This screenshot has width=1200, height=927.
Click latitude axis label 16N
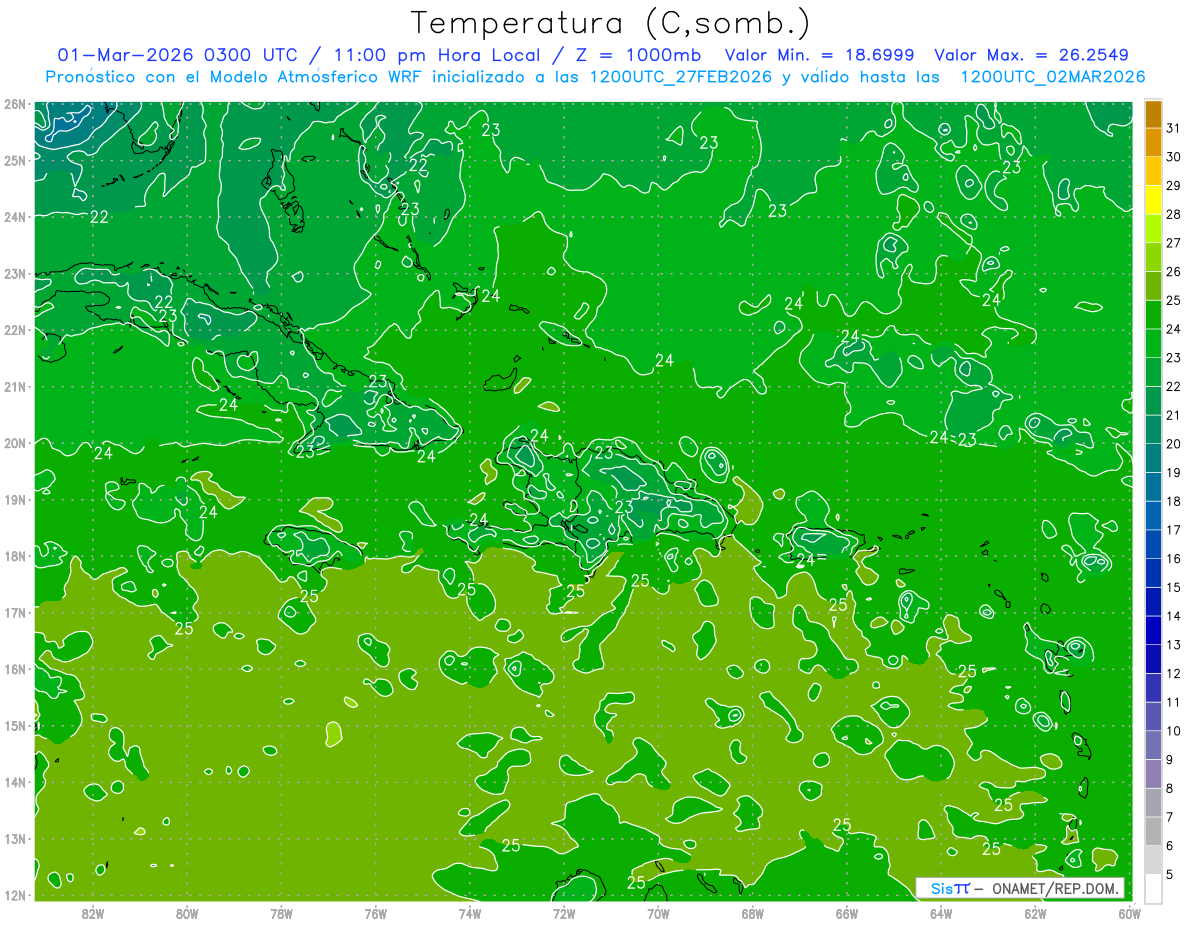pos(15,669)
